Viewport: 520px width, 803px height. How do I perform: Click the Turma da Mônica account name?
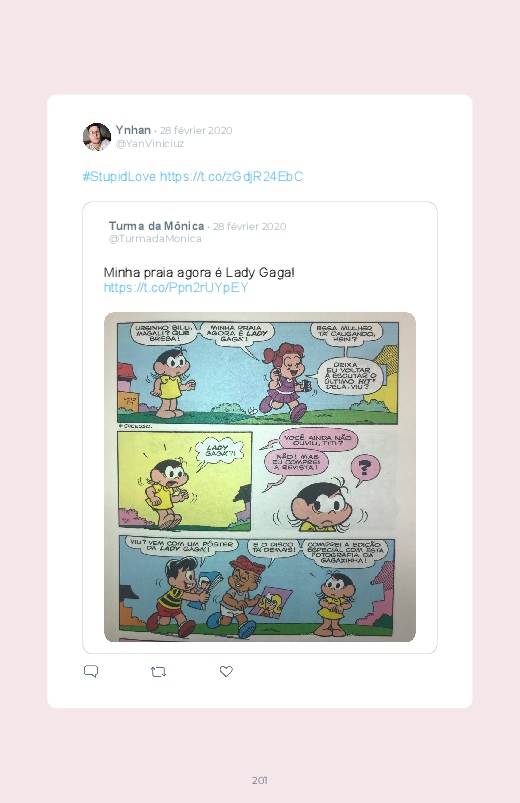156,226
